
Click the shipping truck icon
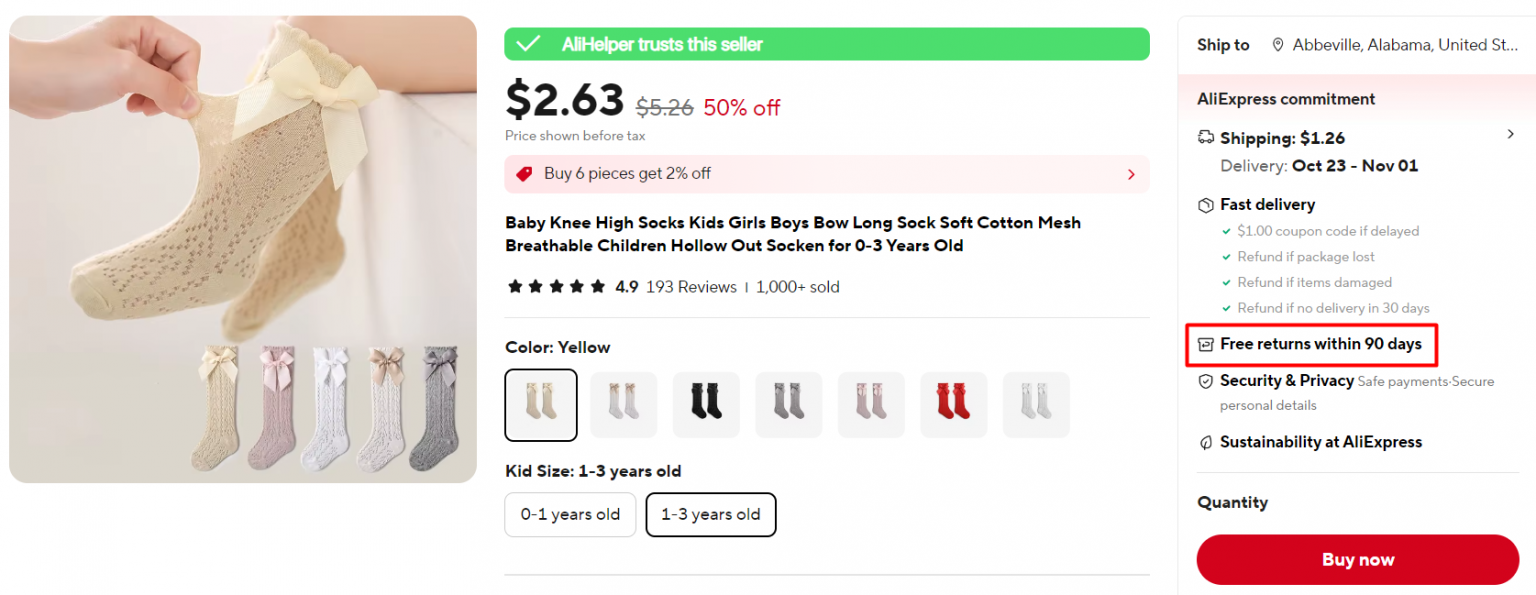click(1205, 137)
